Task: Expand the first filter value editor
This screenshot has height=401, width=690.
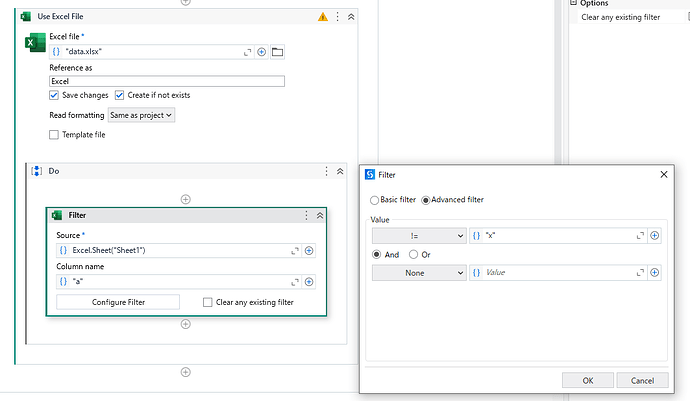Action: coord(640,236)
